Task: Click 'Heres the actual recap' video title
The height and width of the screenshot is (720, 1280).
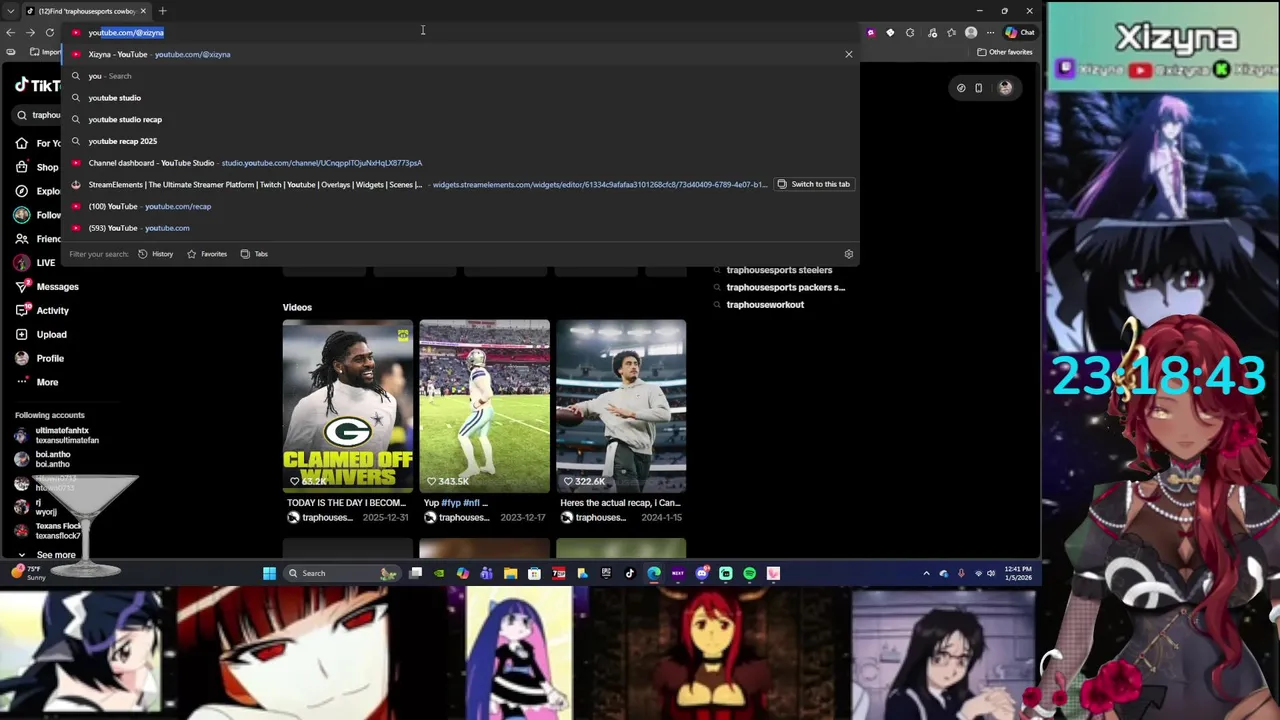Action: click(620, 503)
